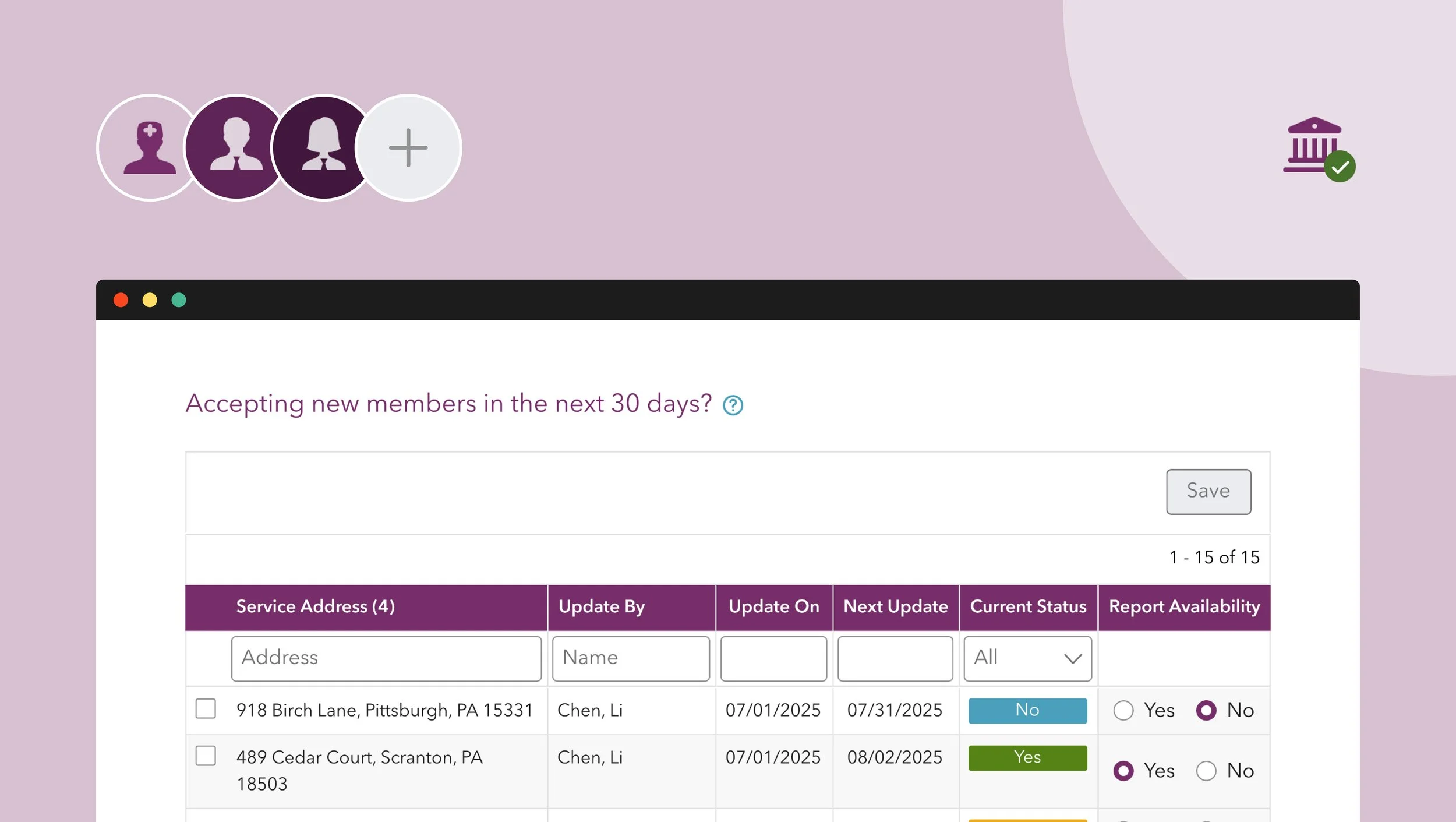The width and height of the screenshot is (1456, 822).
Task: Click the blue No status badge
Action: 1027,710
